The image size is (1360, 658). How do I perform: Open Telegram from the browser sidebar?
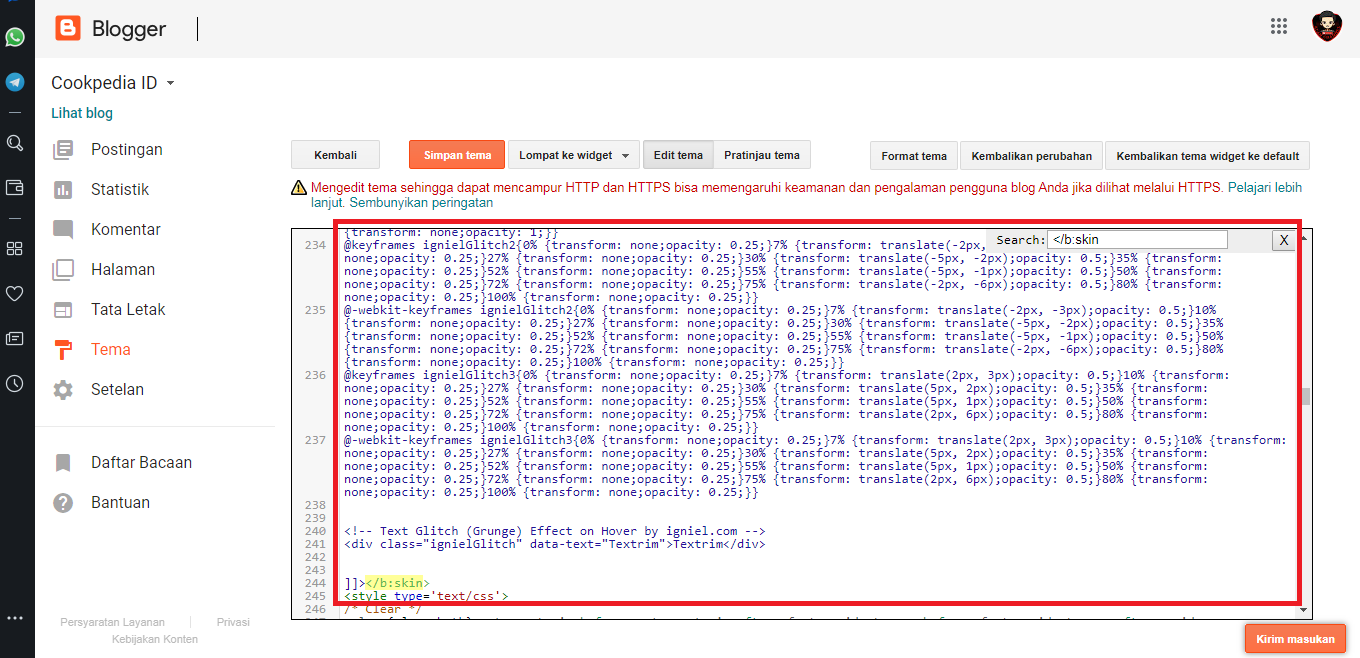tap(15, 82)
